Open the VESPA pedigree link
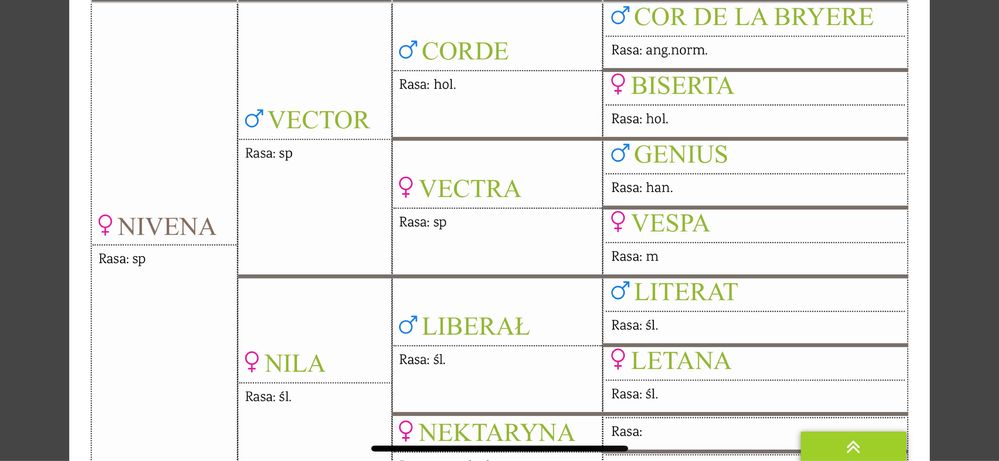999x461 pixels. click(670, 223)
